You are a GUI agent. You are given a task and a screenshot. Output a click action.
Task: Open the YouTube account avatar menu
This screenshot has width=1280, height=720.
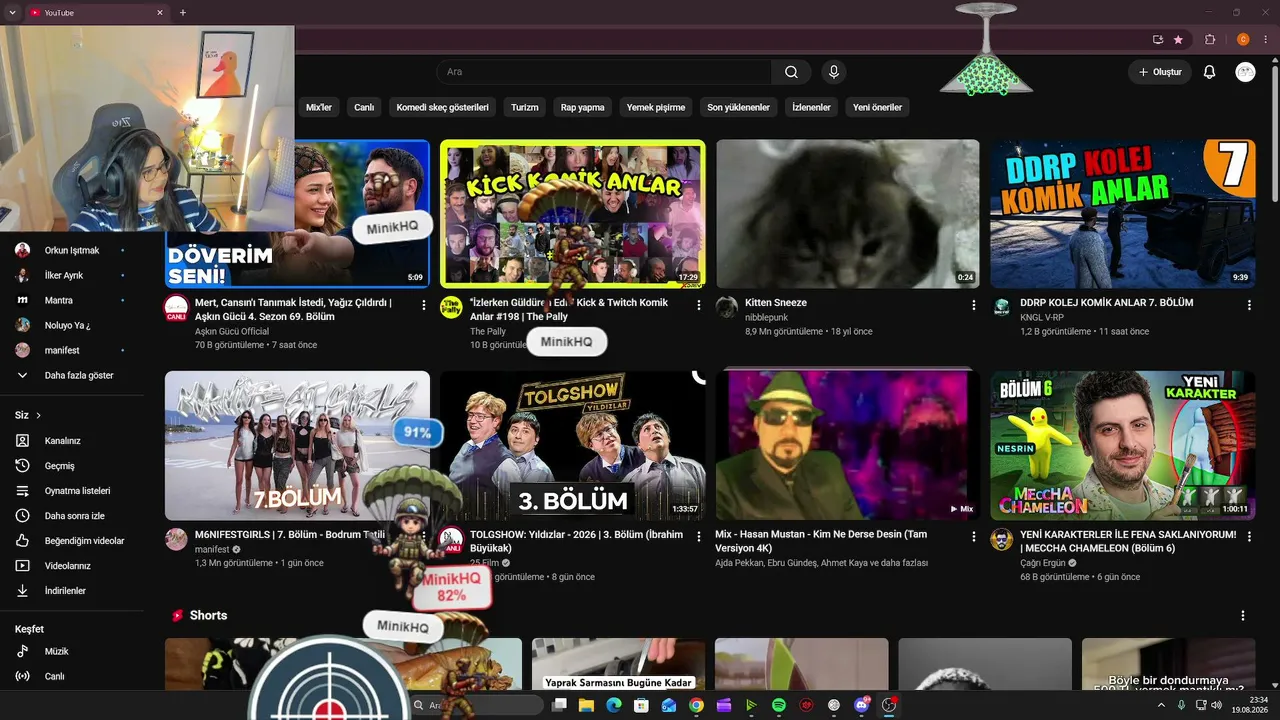click(1245, 72)
